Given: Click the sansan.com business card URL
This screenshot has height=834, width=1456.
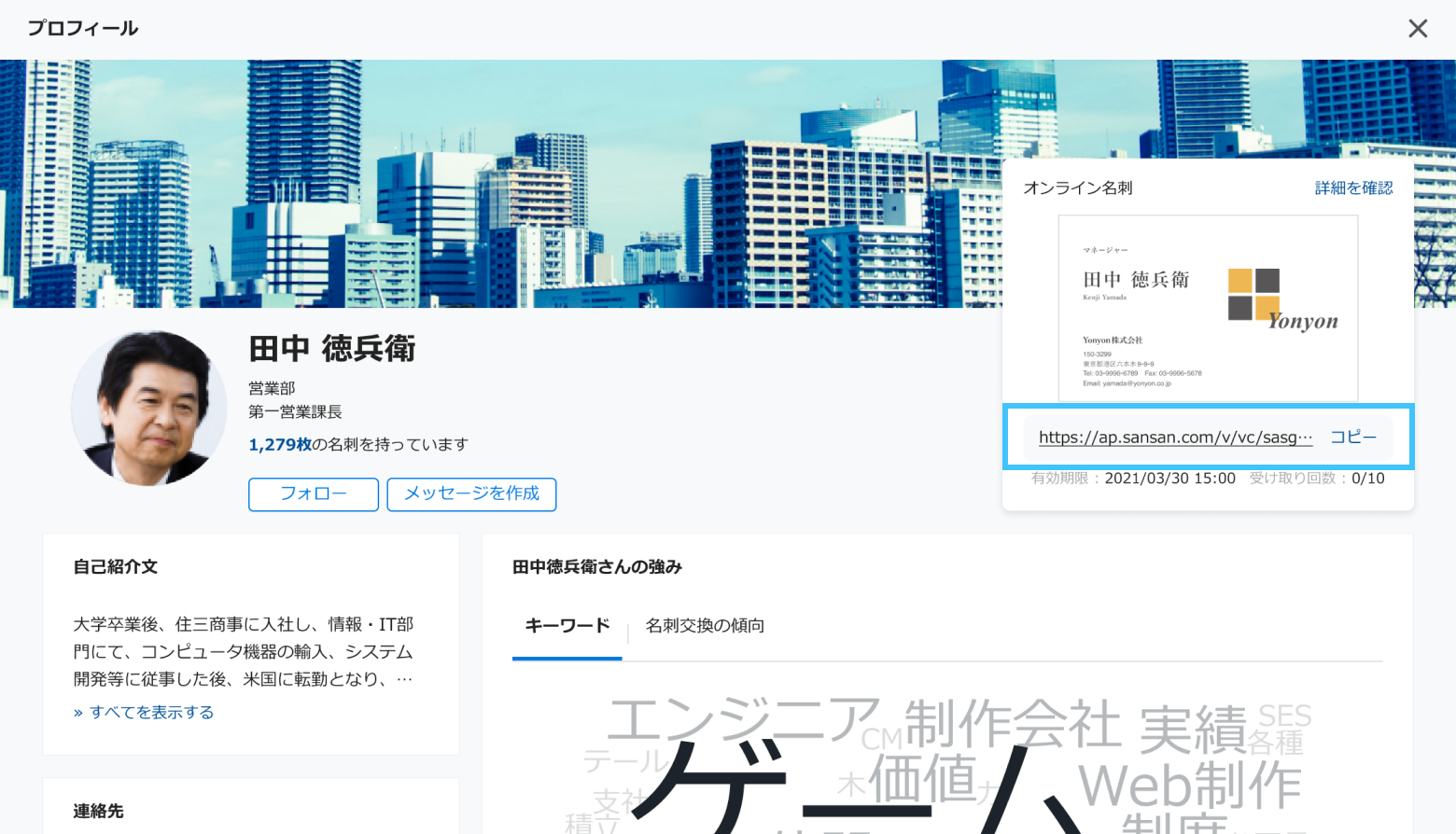Looking at the screenshot, I should [1176, 438].
